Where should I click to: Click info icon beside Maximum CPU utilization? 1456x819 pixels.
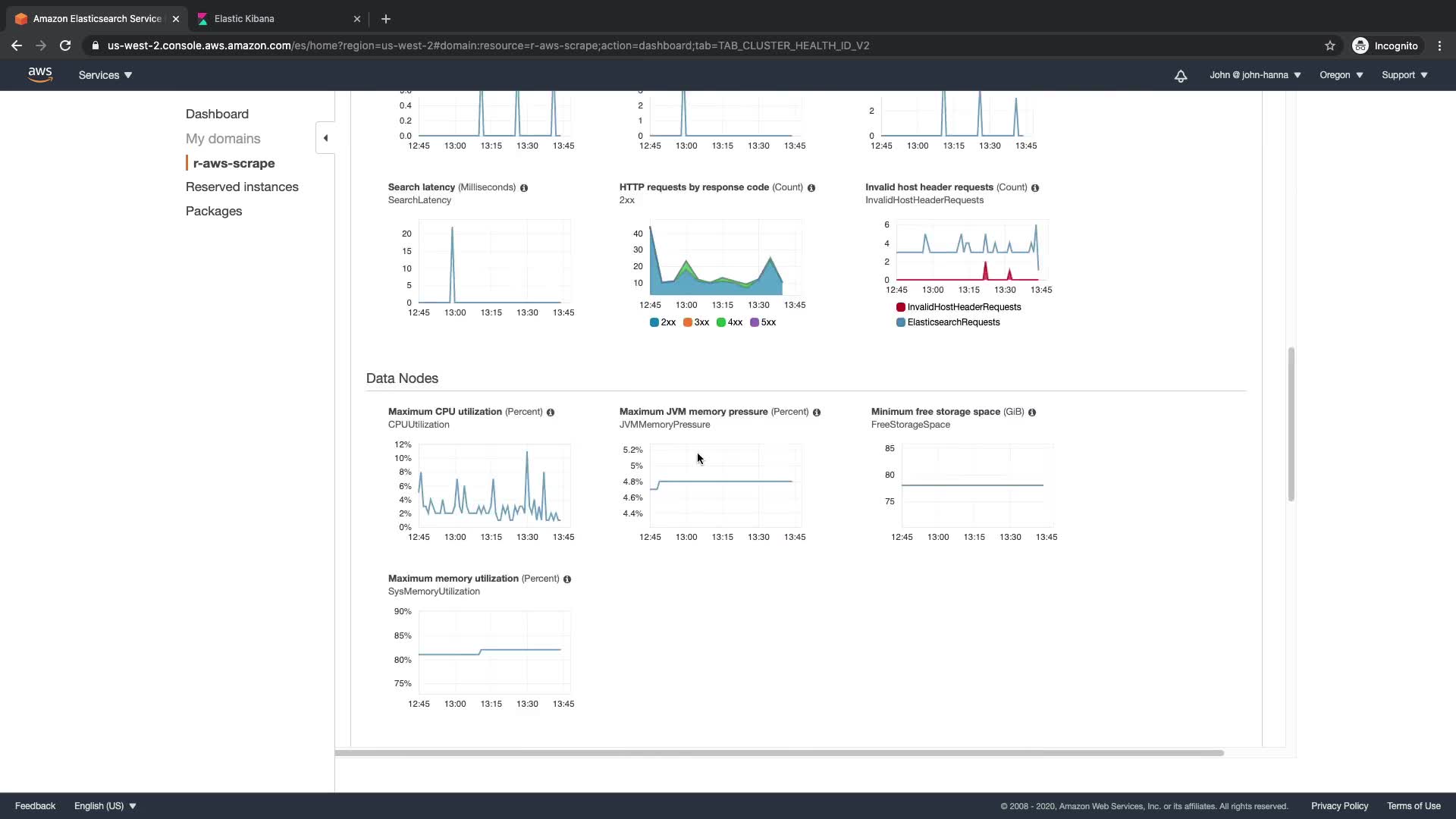(551, 413)
